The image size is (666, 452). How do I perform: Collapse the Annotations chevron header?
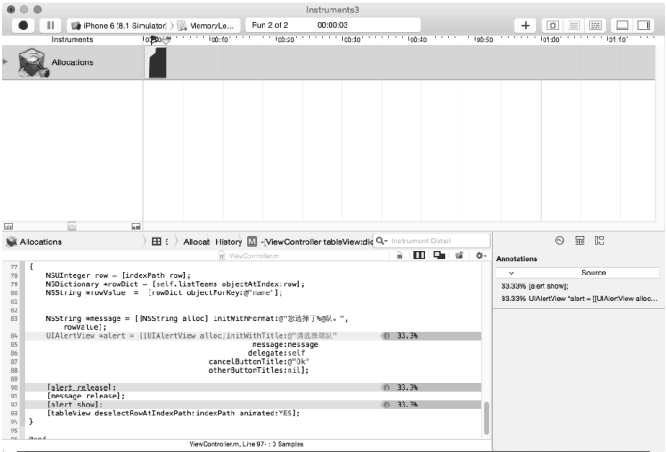tap(512, 272)
